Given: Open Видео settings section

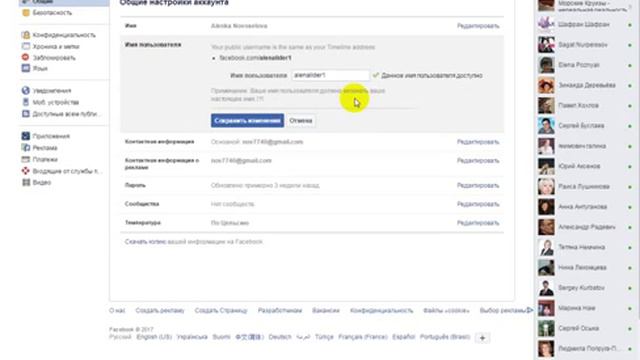Looking at the screenshot, I should tap(42, 182).
